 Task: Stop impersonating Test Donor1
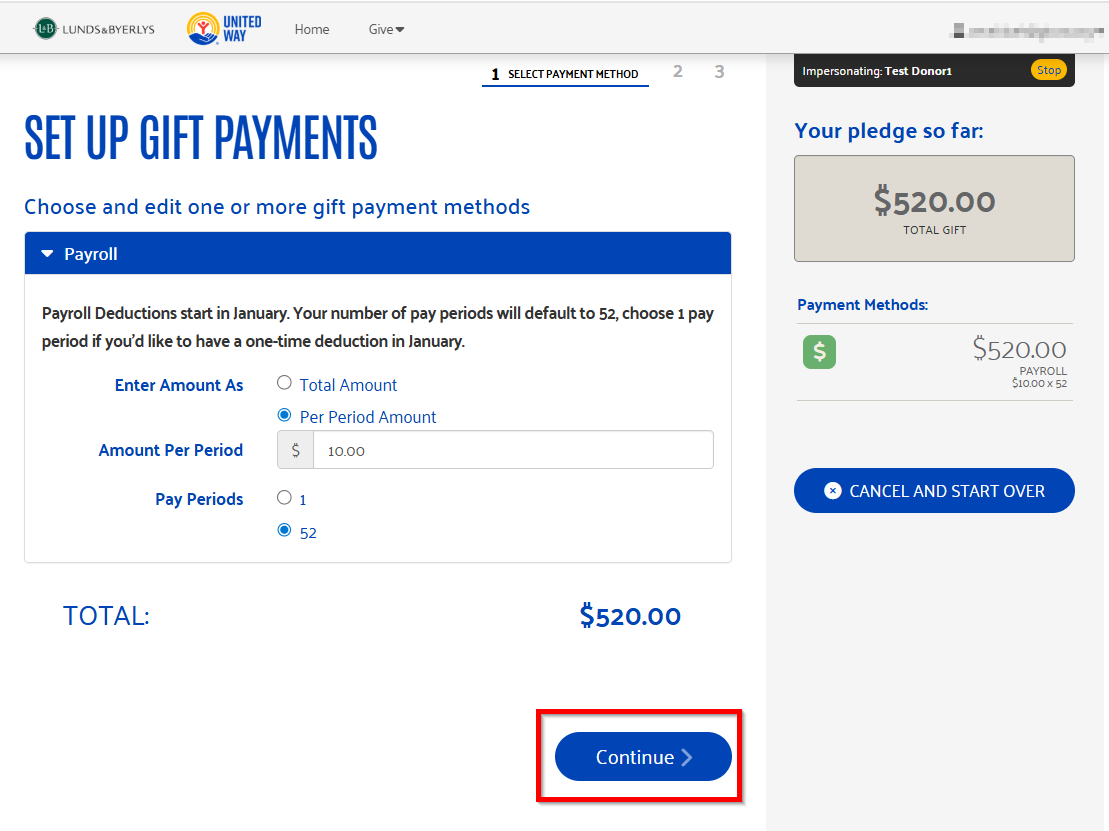[1048, 70]
